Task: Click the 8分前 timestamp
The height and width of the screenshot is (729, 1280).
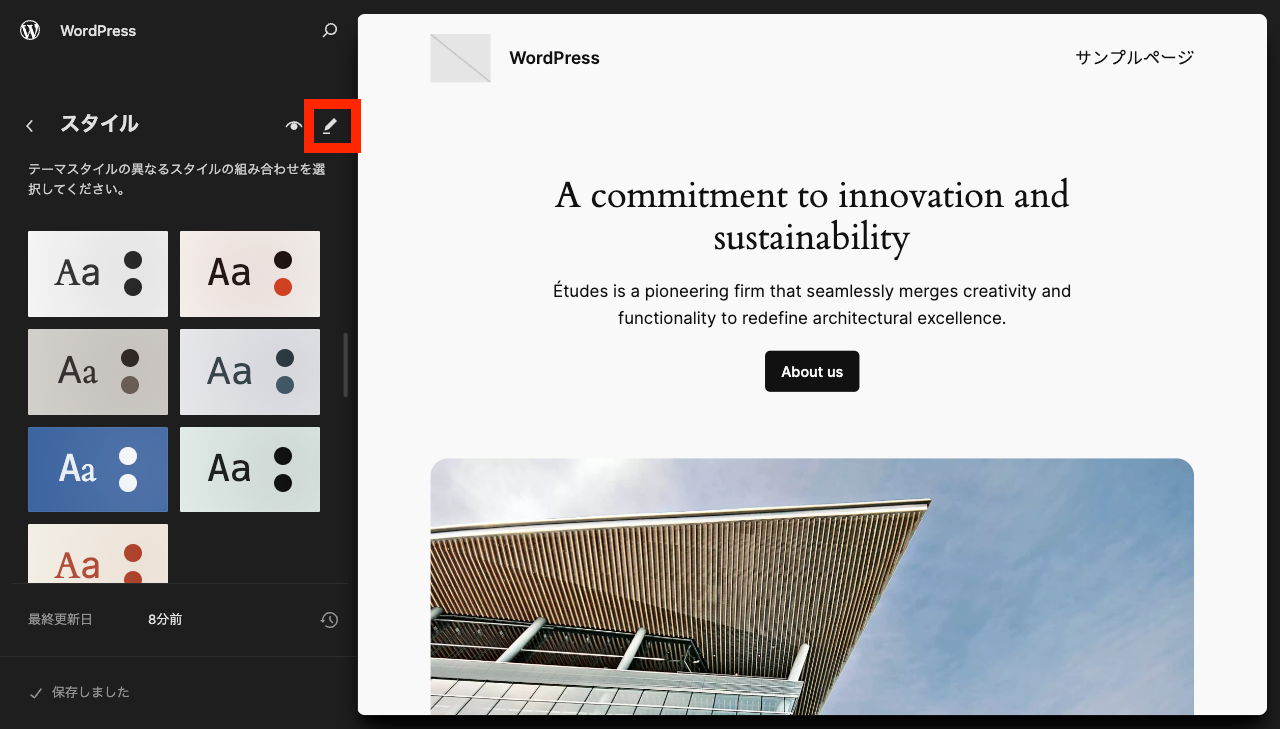Action: point(165,620)
